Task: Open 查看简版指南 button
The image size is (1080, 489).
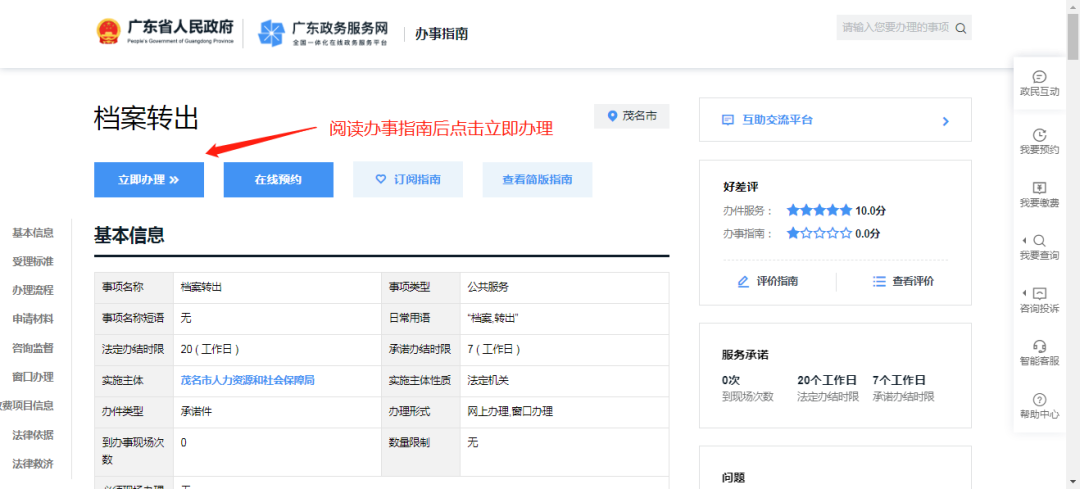Action: [x=537, y=180]
